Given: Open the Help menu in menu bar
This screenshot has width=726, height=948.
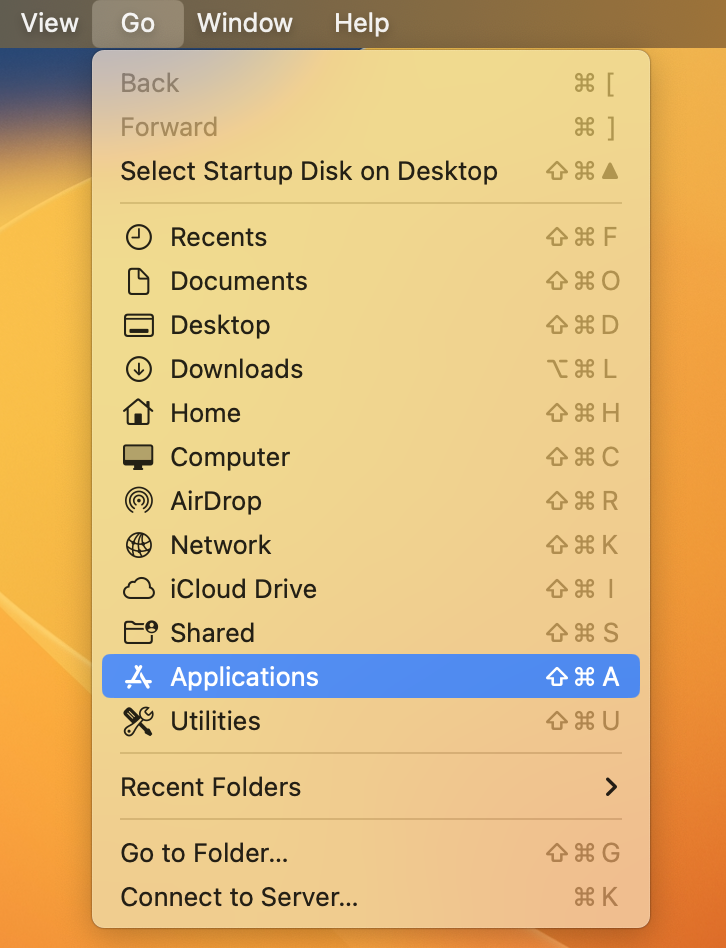Looking at the screenshot, I should (x=361, y=23).
